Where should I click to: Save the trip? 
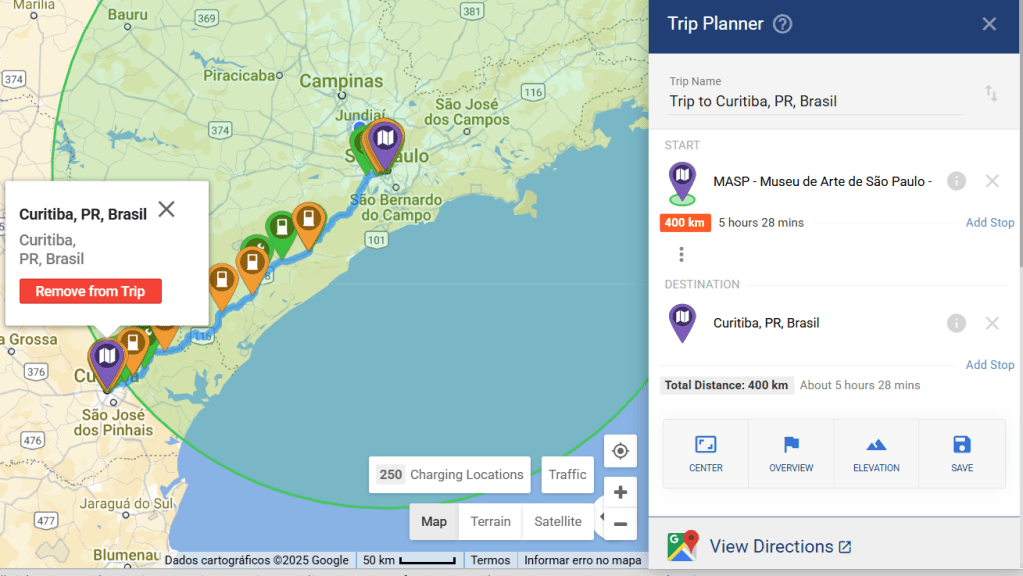[x=962, y=453]
